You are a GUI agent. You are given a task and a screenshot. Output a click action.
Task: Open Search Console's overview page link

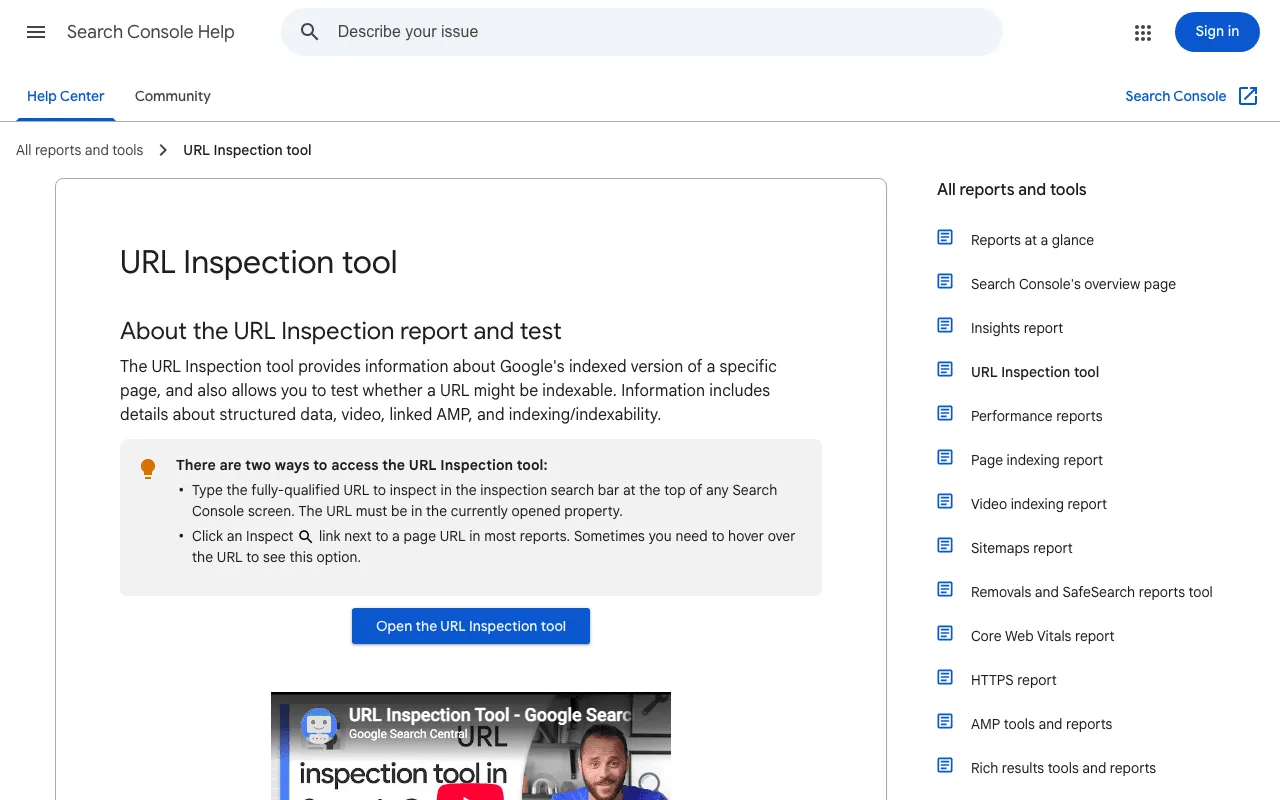click(x=1073, y=284)
